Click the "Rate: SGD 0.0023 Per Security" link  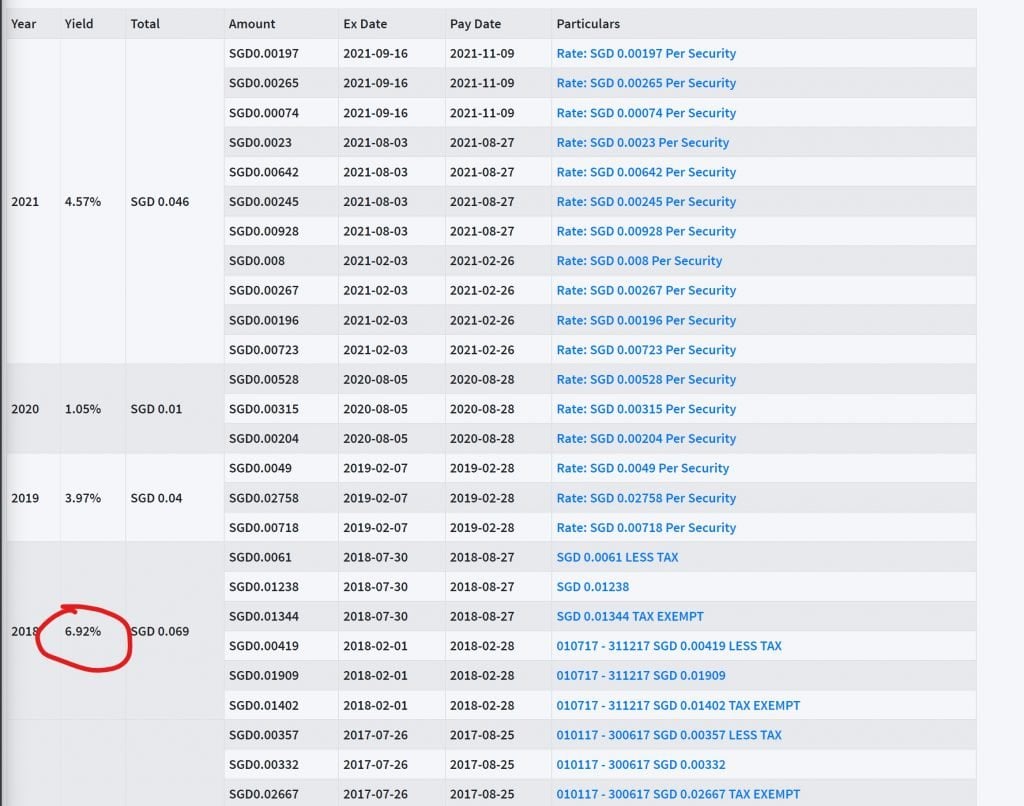(x=643, y=142)
